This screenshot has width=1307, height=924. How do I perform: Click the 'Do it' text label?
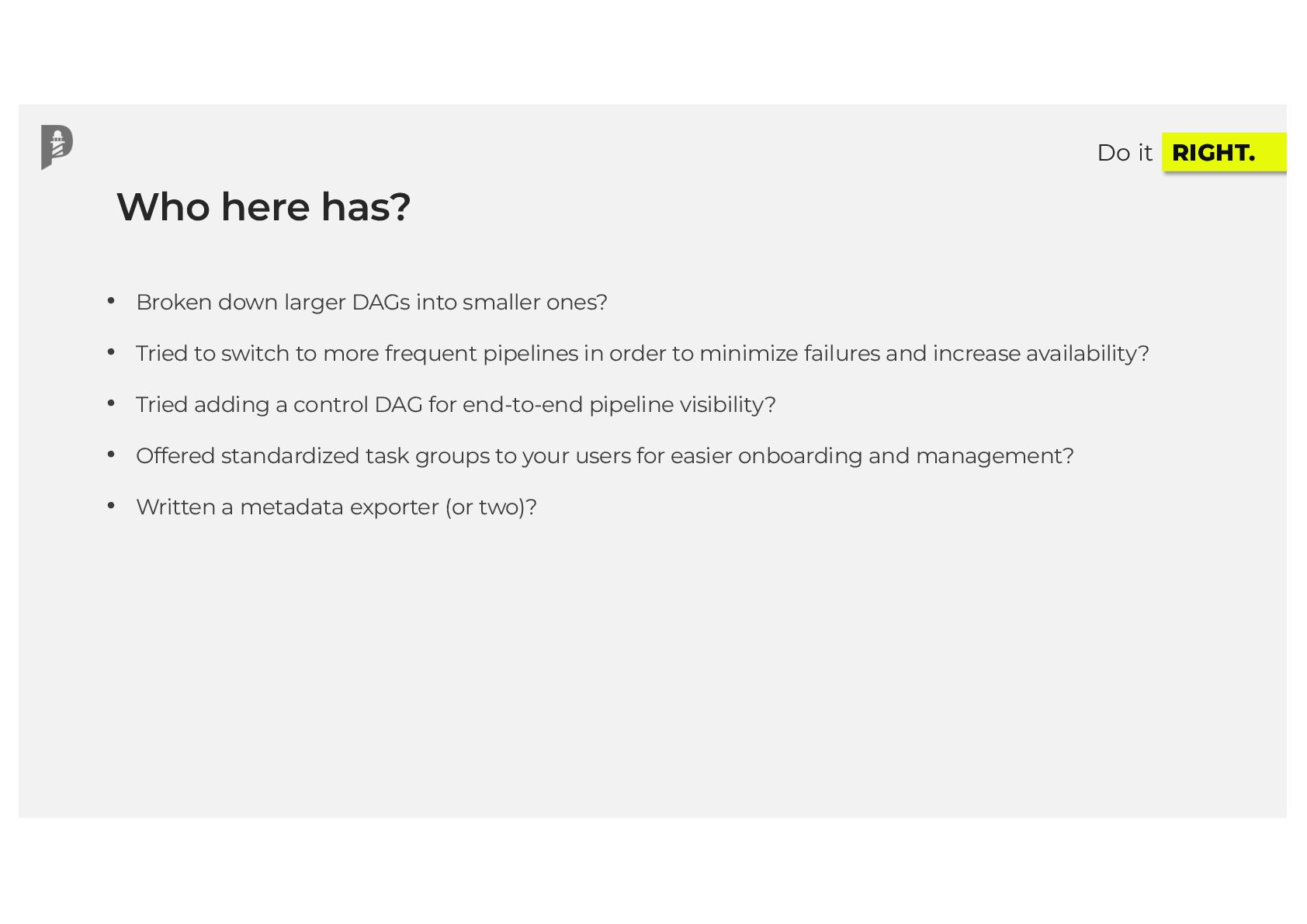[1125, 153]
